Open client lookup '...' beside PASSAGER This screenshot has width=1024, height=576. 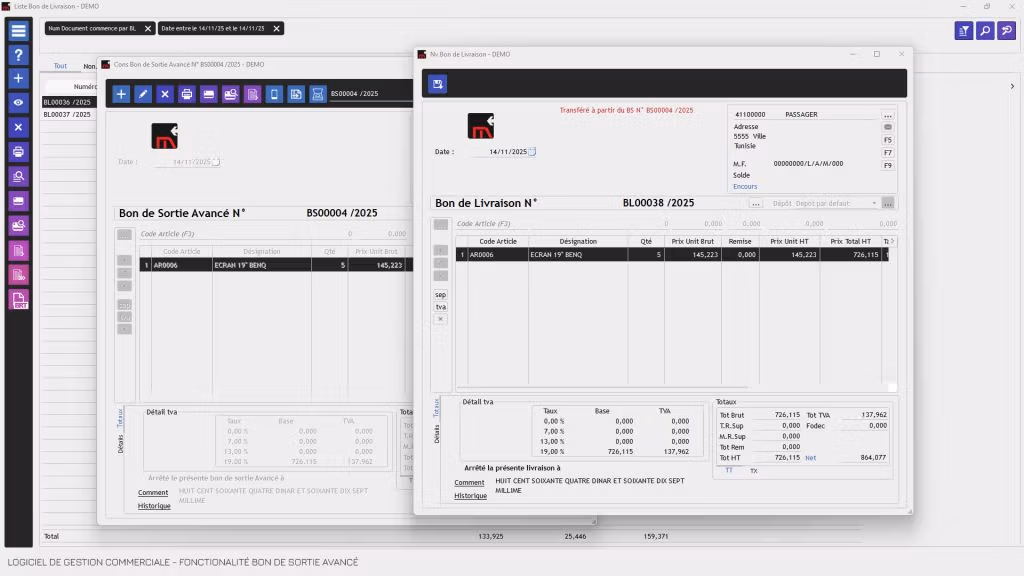click(888, 115)
